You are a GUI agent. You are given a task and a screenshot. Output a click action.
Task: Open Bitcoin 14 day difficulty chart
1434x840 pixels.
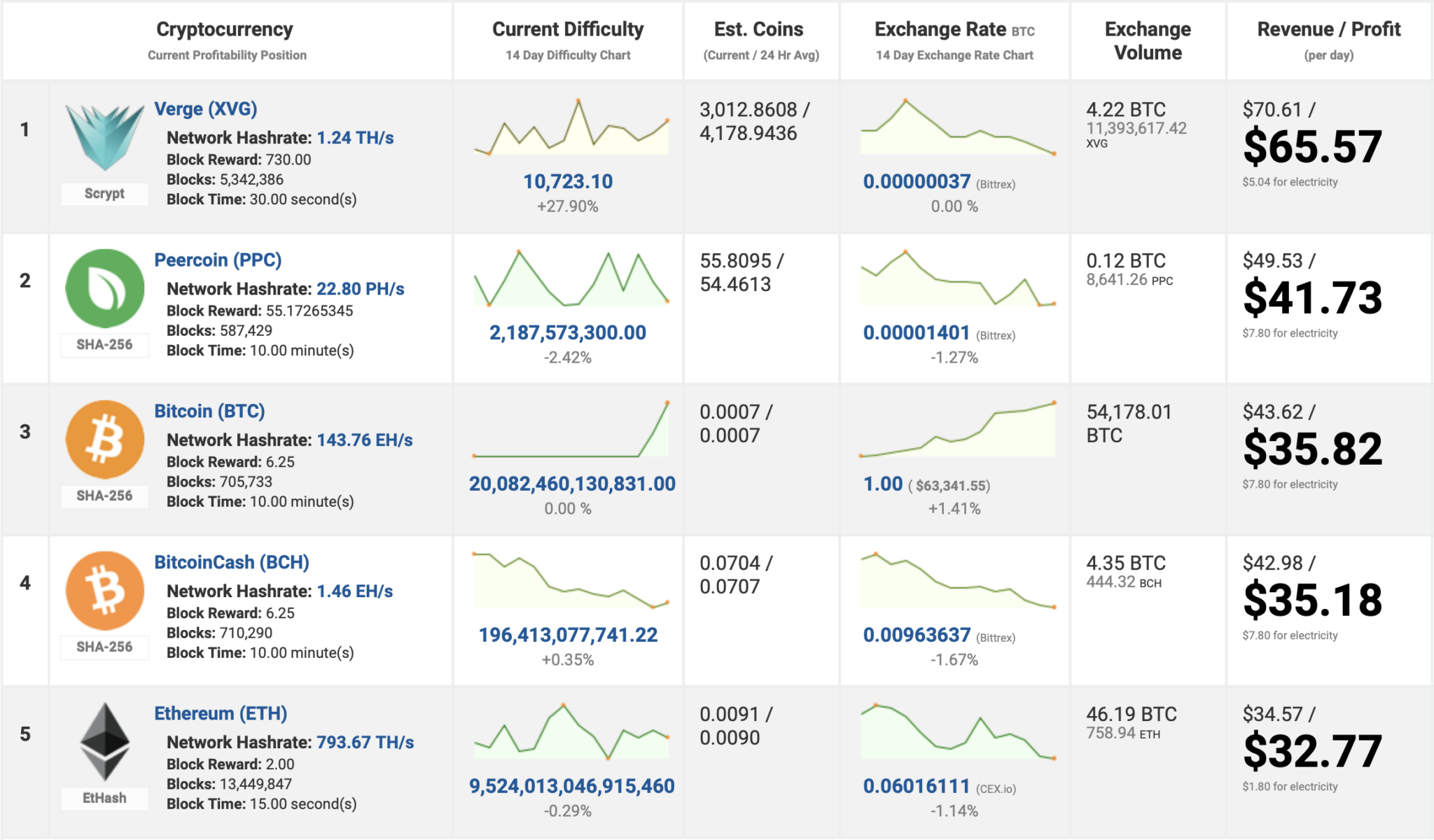click(571, 429)
